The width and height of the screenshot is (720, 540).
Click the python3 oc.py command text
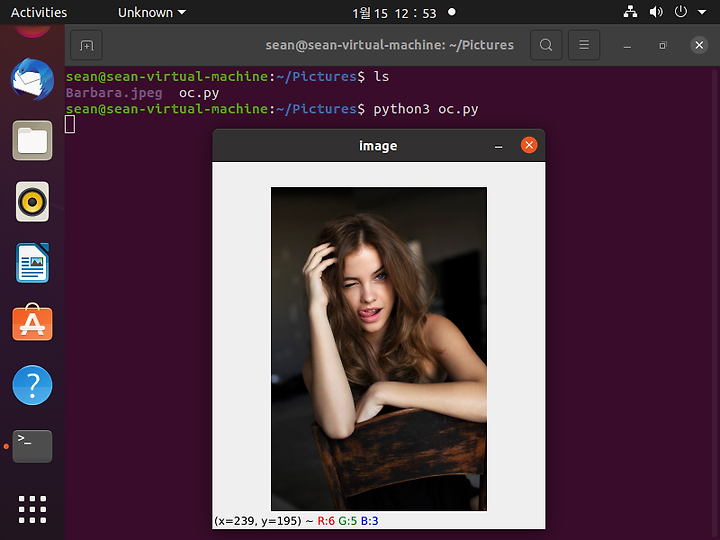point(426,109)
